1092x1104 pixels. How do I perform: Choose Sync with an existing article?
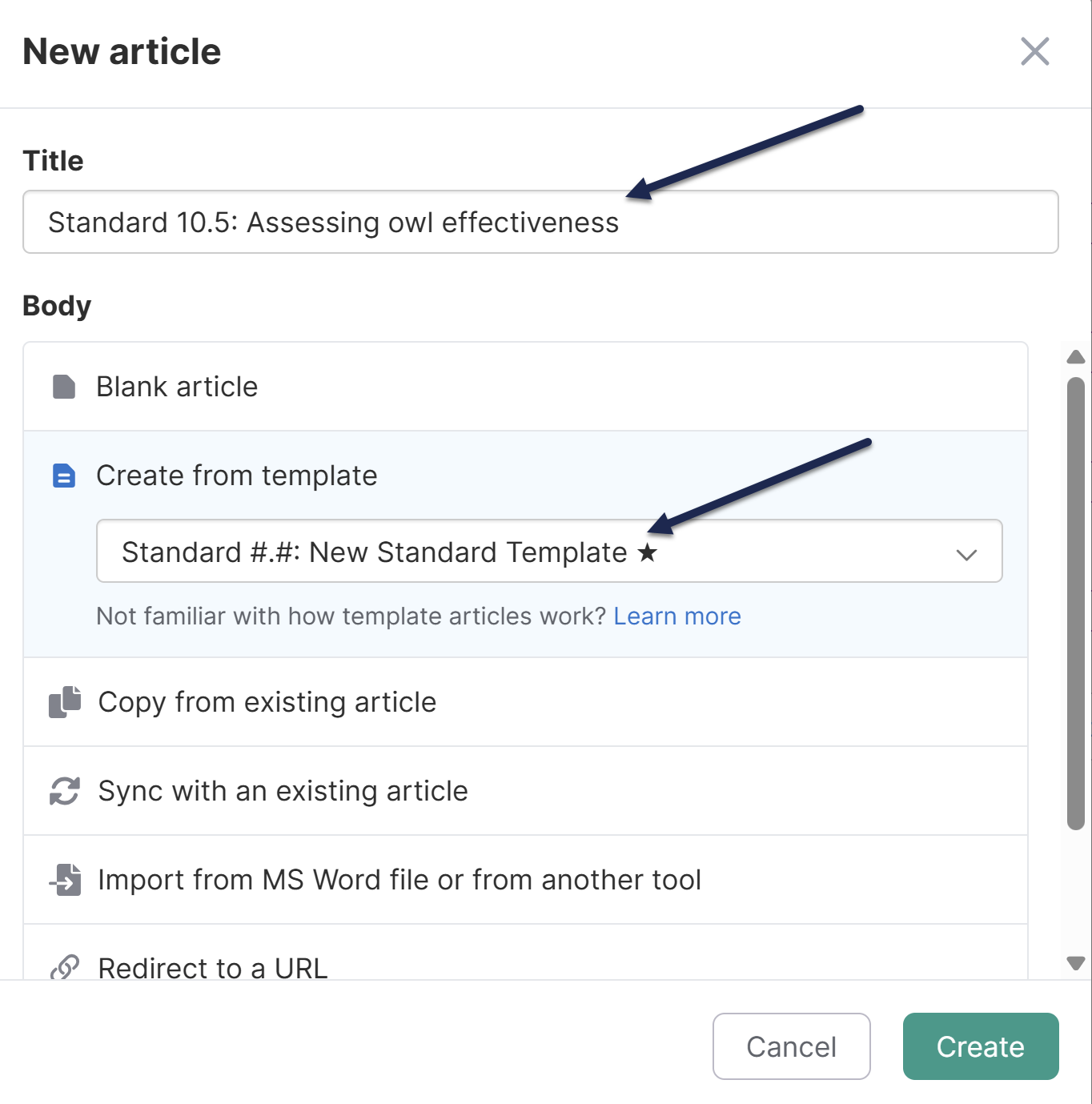(x=283, y=791)
